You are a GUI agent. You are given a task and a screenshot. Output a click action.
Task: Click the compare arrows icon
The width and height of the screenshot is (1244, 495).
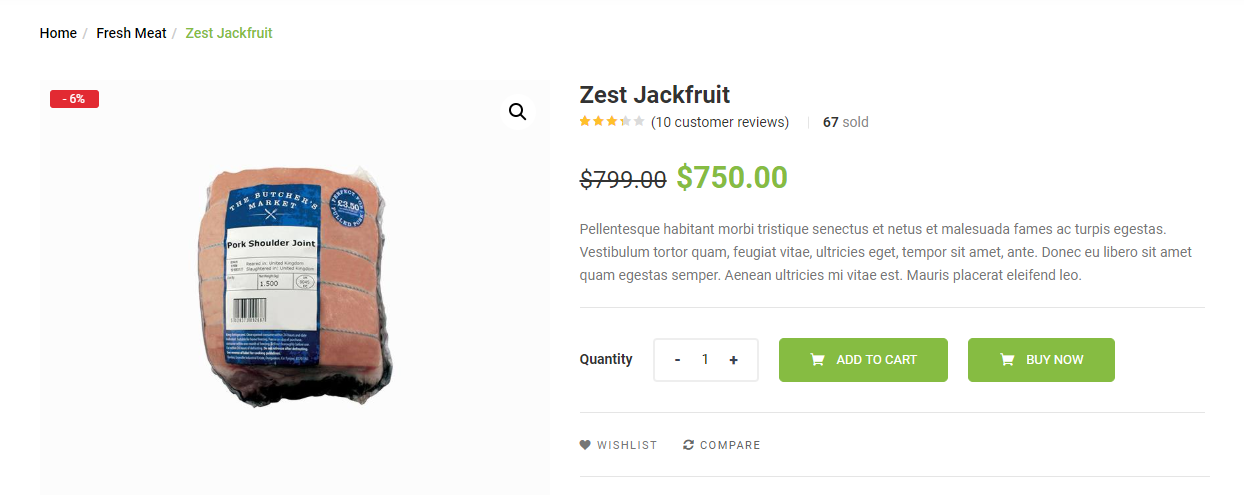tap(688, 445)
